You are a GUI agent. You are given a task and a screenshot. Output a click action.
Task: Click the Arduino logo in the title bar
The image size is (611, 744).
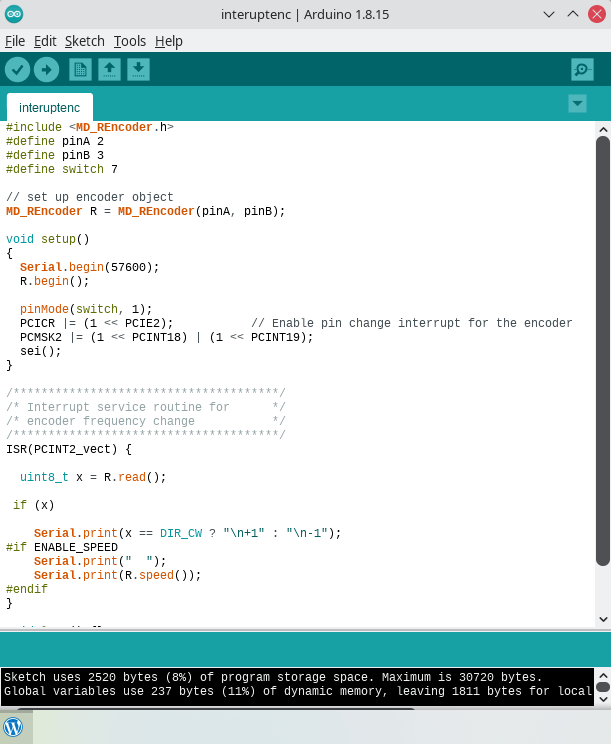click(14, 14)
